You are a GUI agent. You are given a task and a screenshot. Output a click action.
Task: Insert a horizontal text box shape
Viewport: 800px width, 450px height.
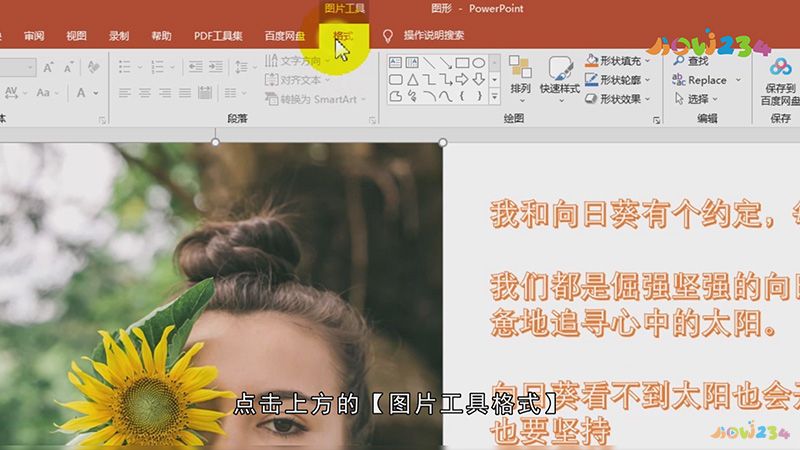coord(395,63)
